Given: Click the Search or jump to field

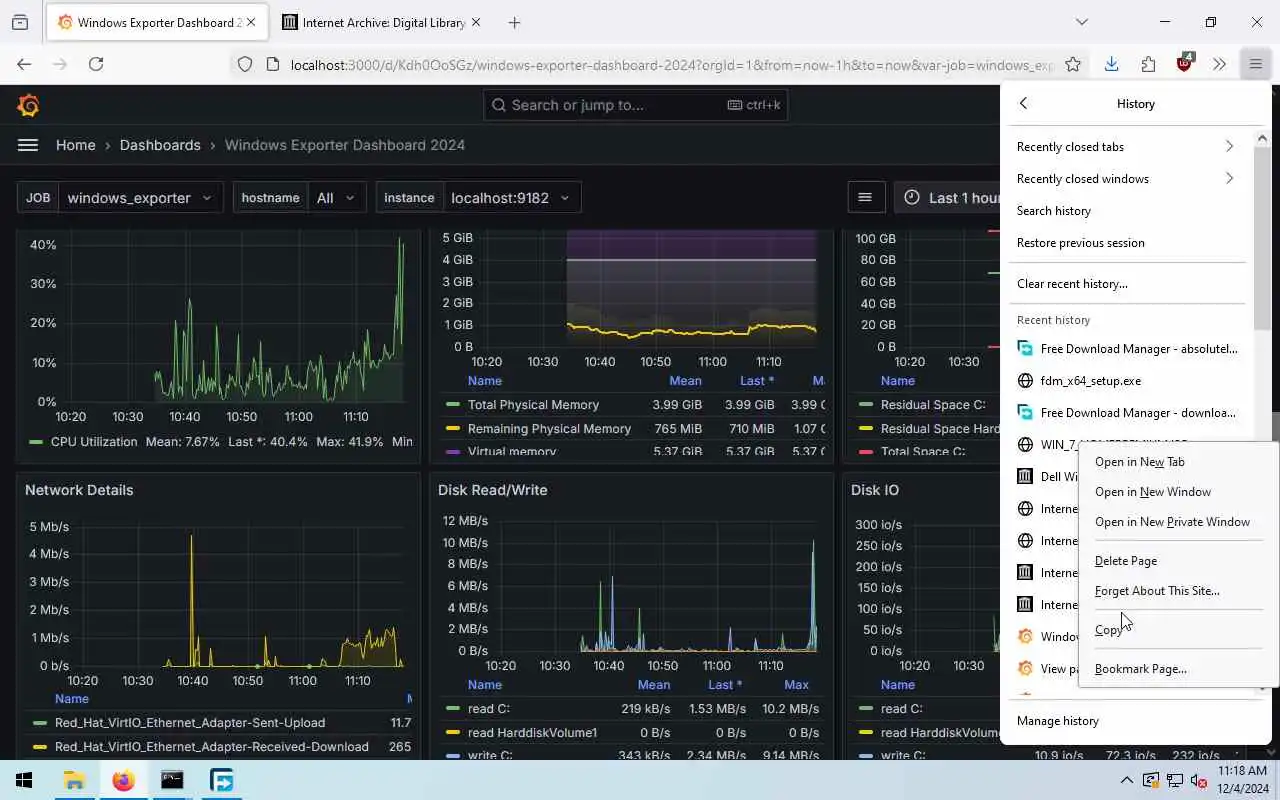Looking at the screenshot, I should 636,105.
